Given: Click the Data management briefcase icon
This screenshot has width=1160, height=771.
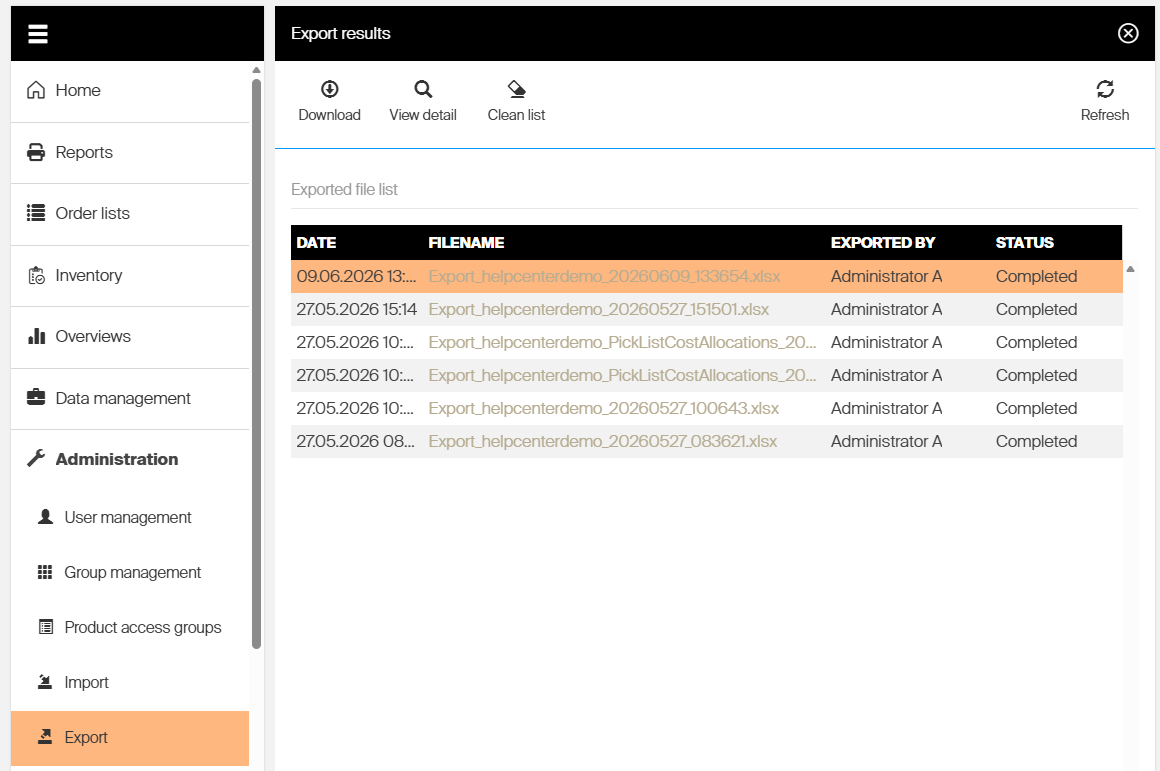Looking at the screenshot, I should tap(36, 397).
